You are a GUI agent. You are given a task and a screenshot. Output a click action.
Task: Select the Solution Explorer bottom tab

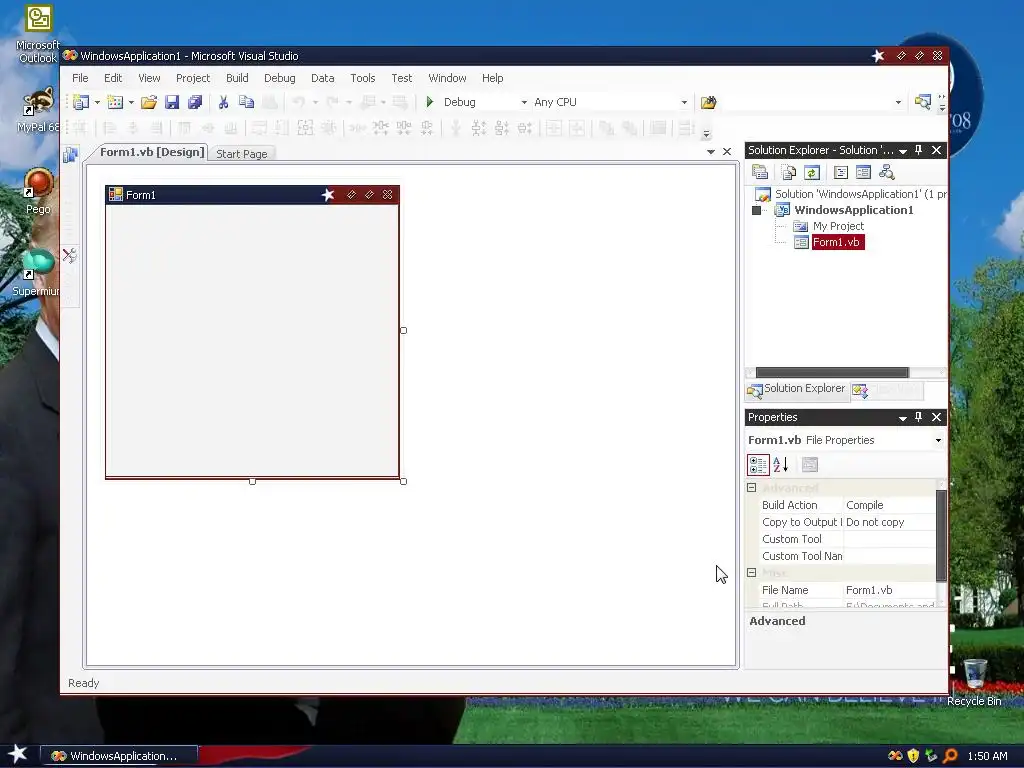[797, 389]
